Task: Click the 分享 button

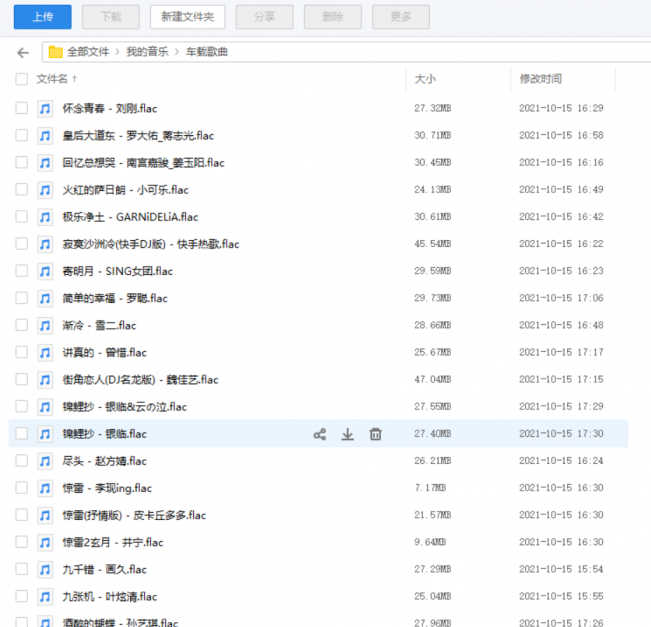Action: 264,17
